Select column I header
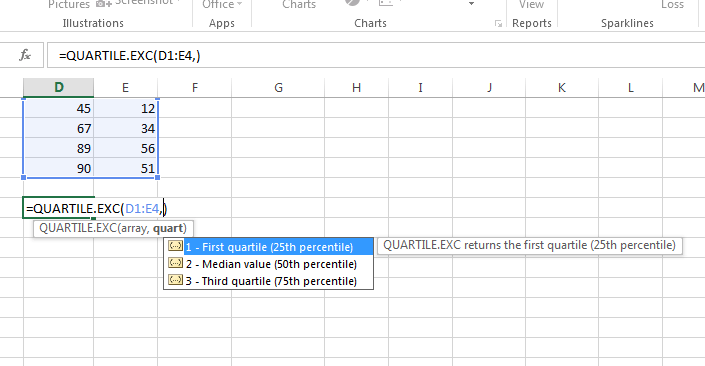 point(420,87)
